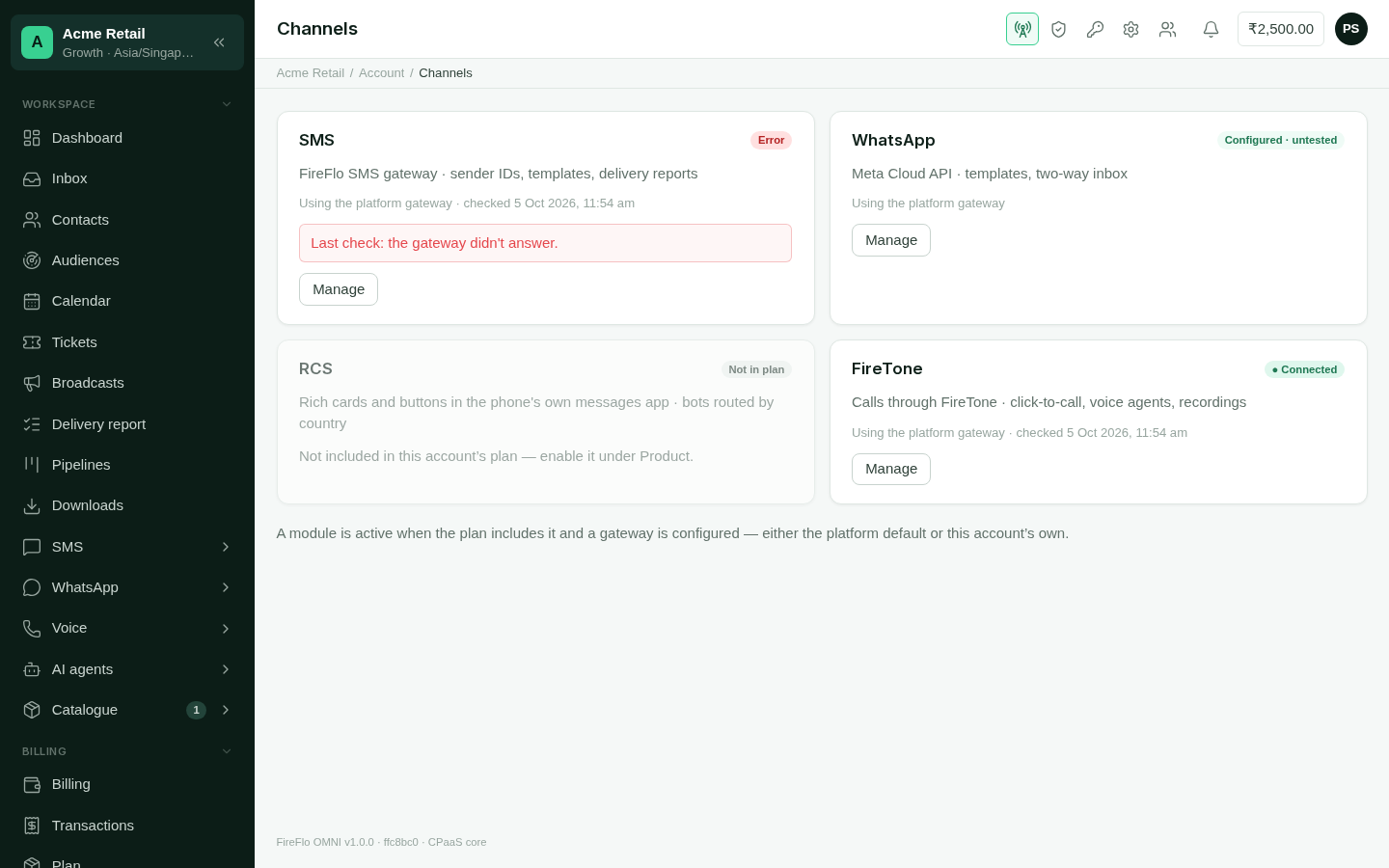1389x868 pixels.
Task: Open the team users icon in header
Action: (x=1167, y=29)
